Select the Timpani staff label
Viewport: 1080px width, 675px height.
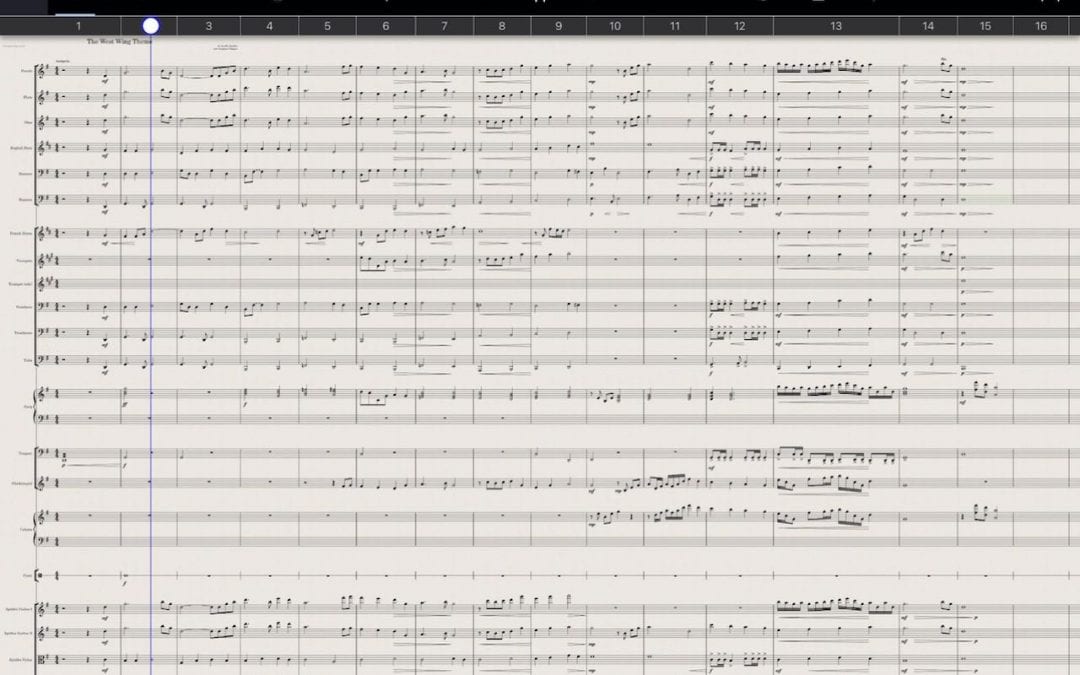point(25,453)
